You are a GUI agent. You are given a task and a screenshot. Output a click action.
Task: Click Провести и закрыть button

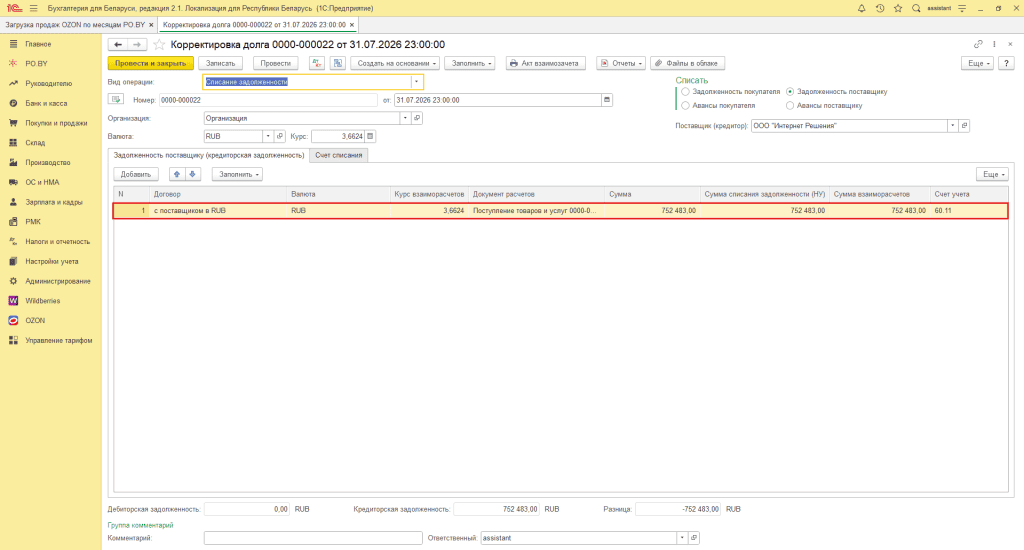pos(150,63)
